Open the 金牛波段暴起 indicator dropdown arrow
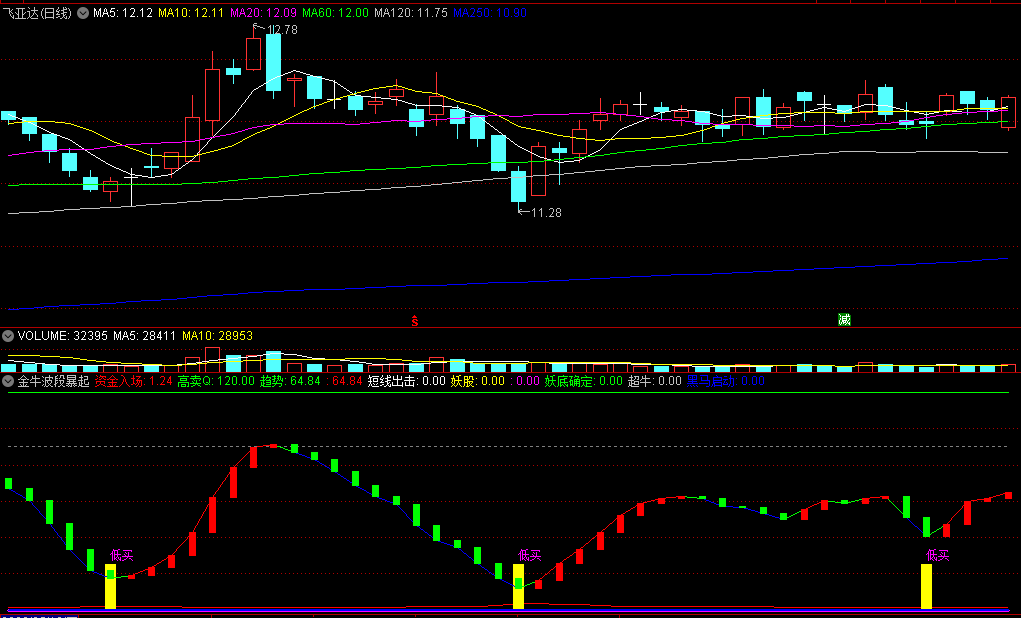Viewport: 1021px width, 618px height. click(x=8, y=381)
